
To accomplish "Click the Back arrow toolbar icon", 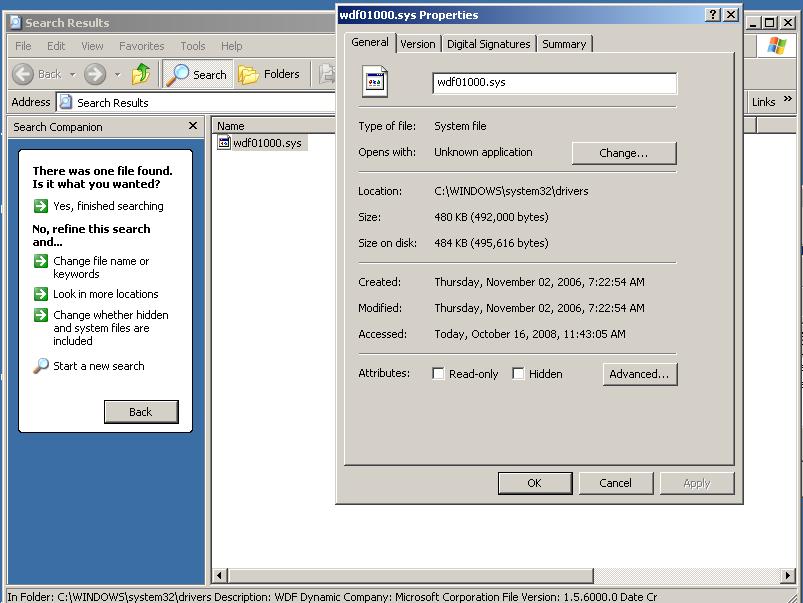I will (x=23, y=74).
